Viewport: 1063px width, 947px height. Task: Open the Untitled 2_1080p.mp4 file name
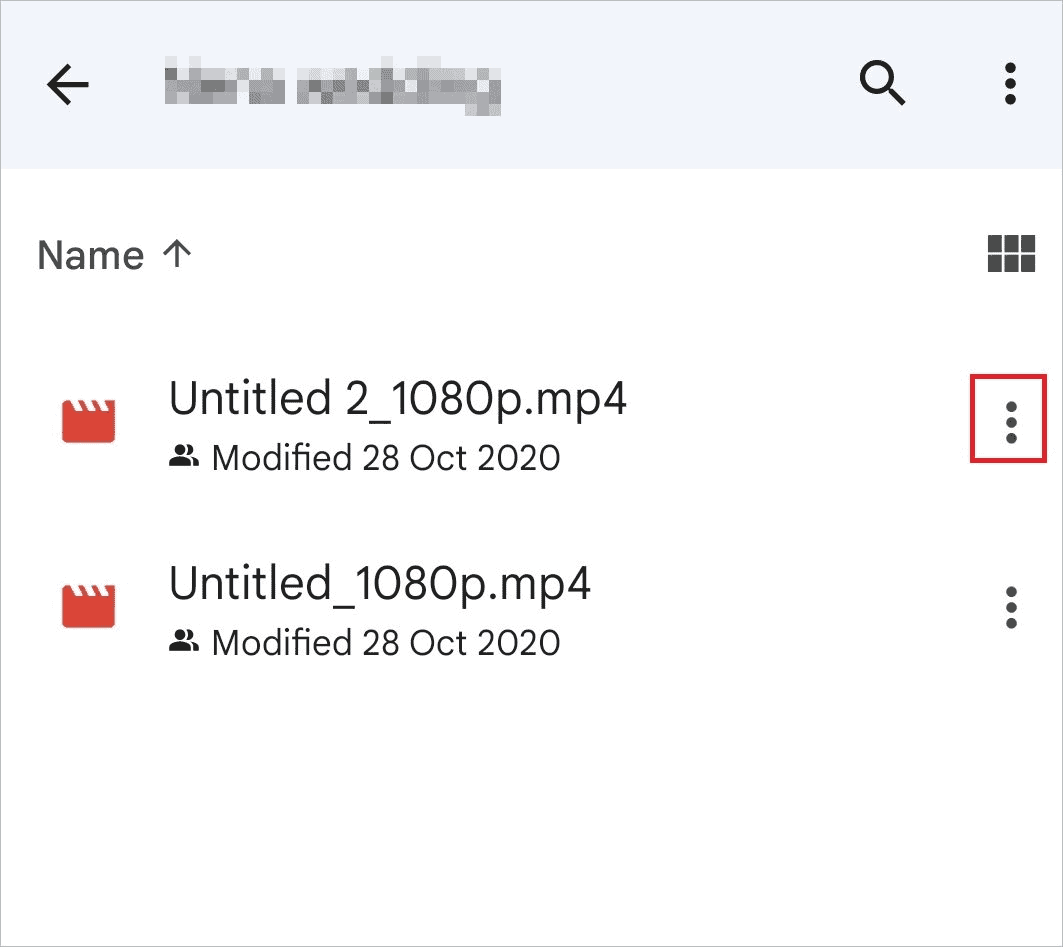[x=397, y=400]
